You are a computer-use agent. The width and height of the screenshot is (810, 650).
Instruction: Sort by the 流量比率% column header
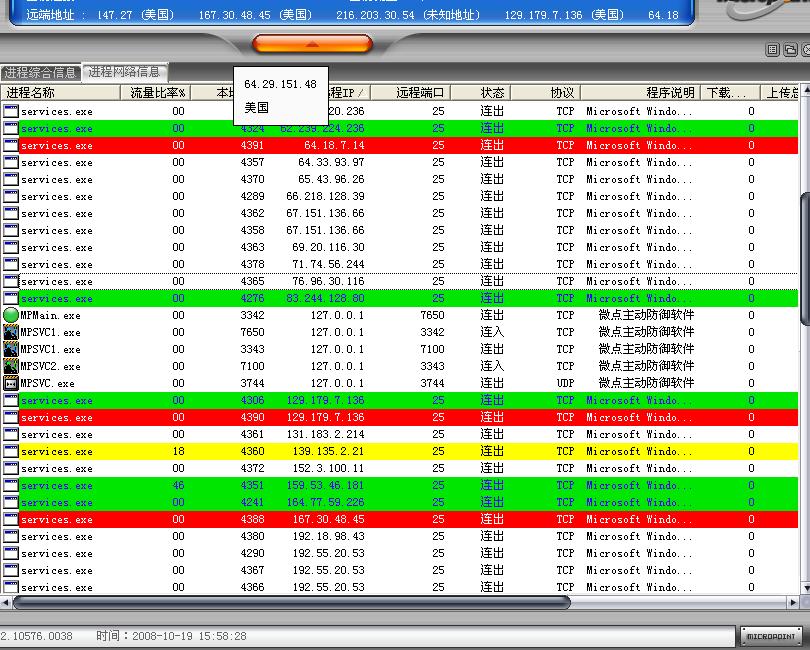[x=156, y=92]
